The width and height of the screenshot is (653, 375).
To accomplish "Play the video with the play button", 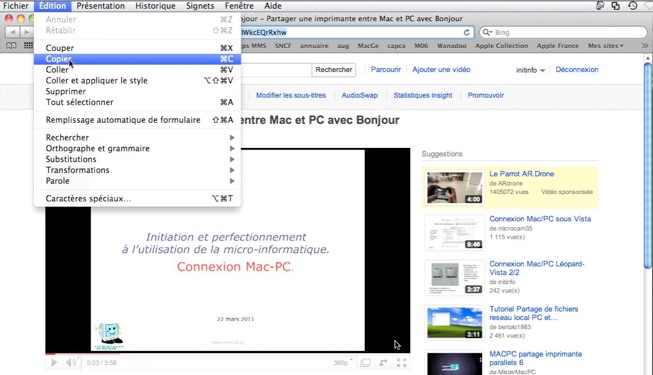I will pyautogui.click(x=54, y=362).
